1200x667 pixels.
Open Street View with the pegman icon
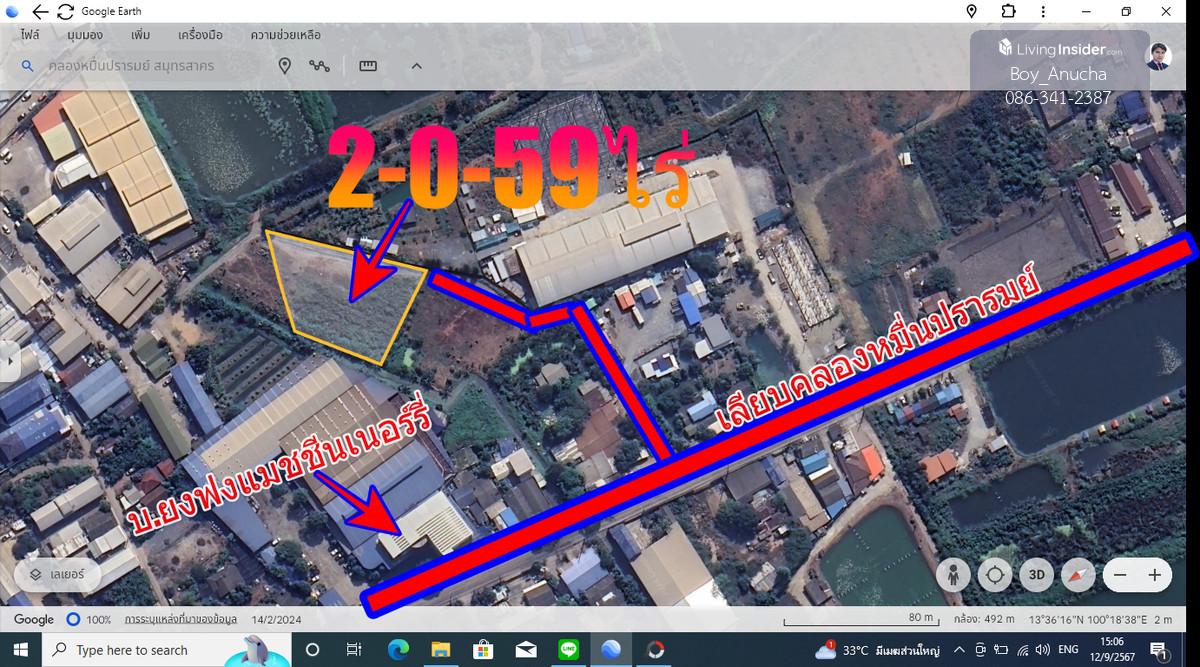click(953, 575)
